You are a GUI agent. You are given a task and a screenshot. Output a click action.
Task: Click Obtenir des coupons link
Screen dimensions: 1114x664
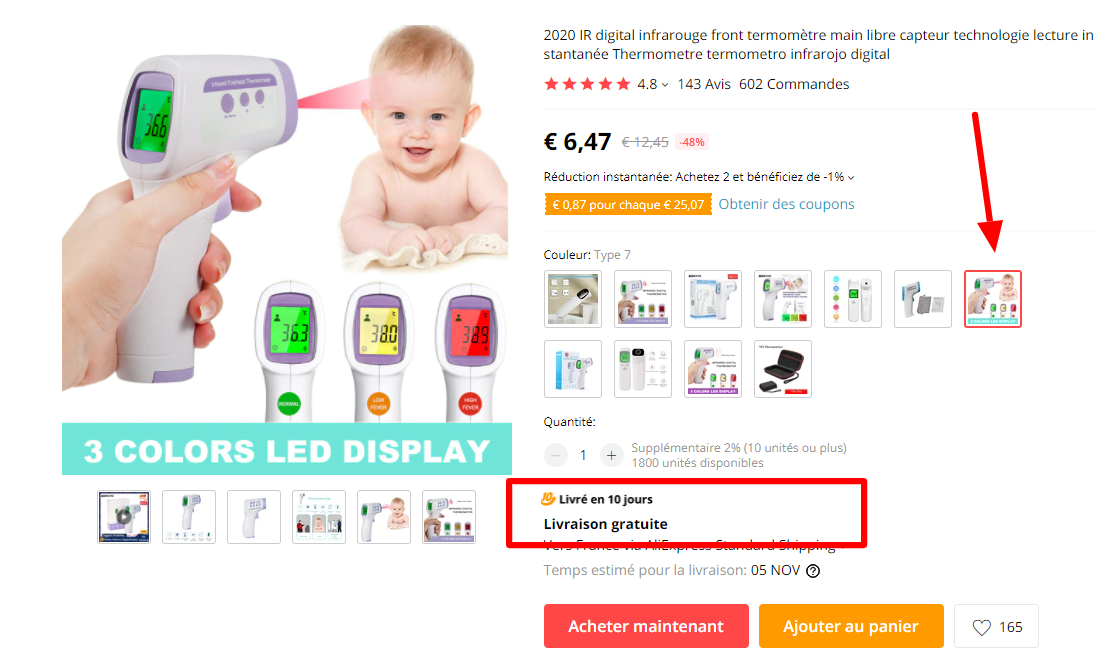(x=786, y=204)
